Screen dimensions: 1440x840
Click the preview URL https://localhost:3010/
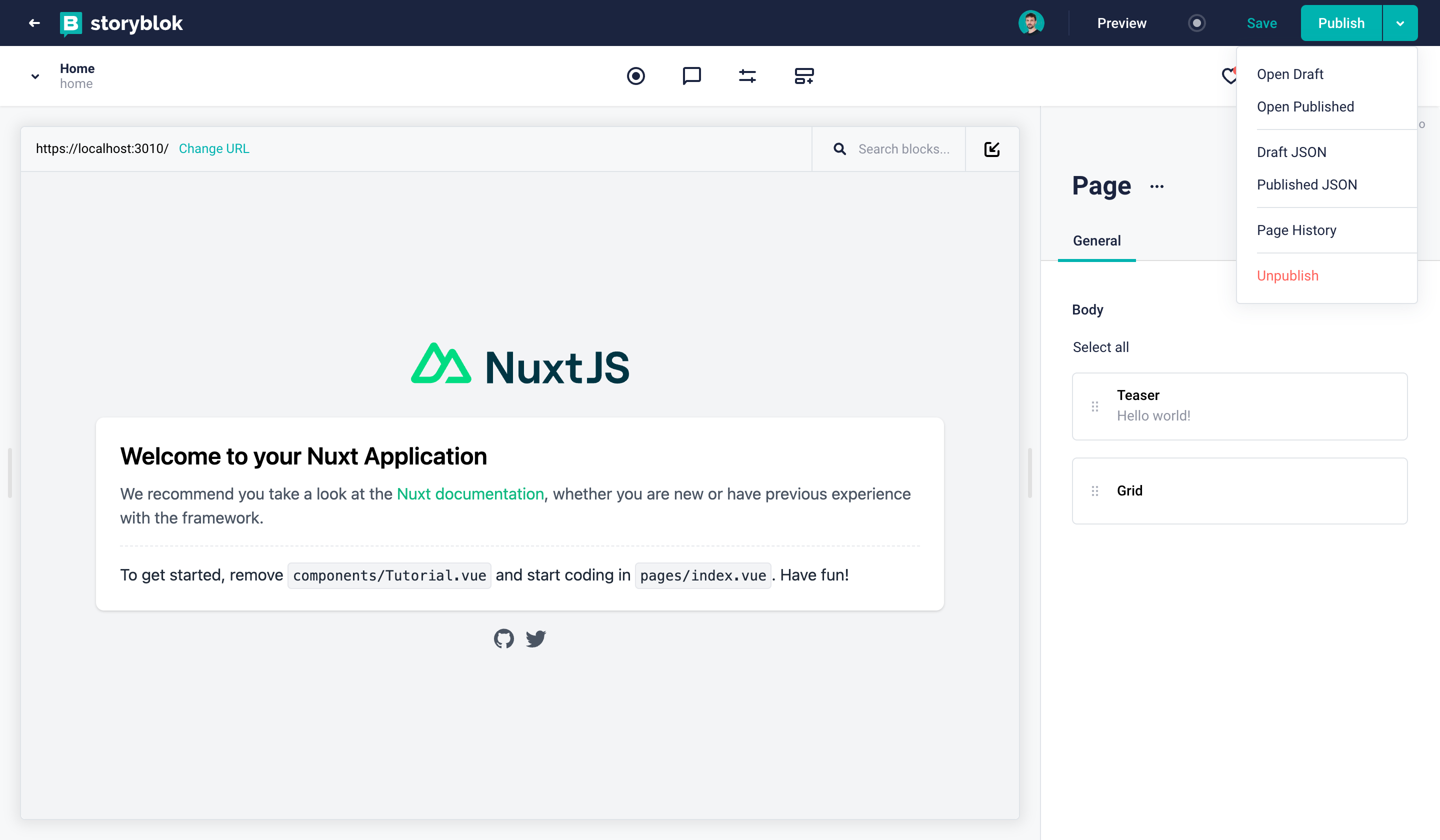pyautogui.click(x=102, y=148)
